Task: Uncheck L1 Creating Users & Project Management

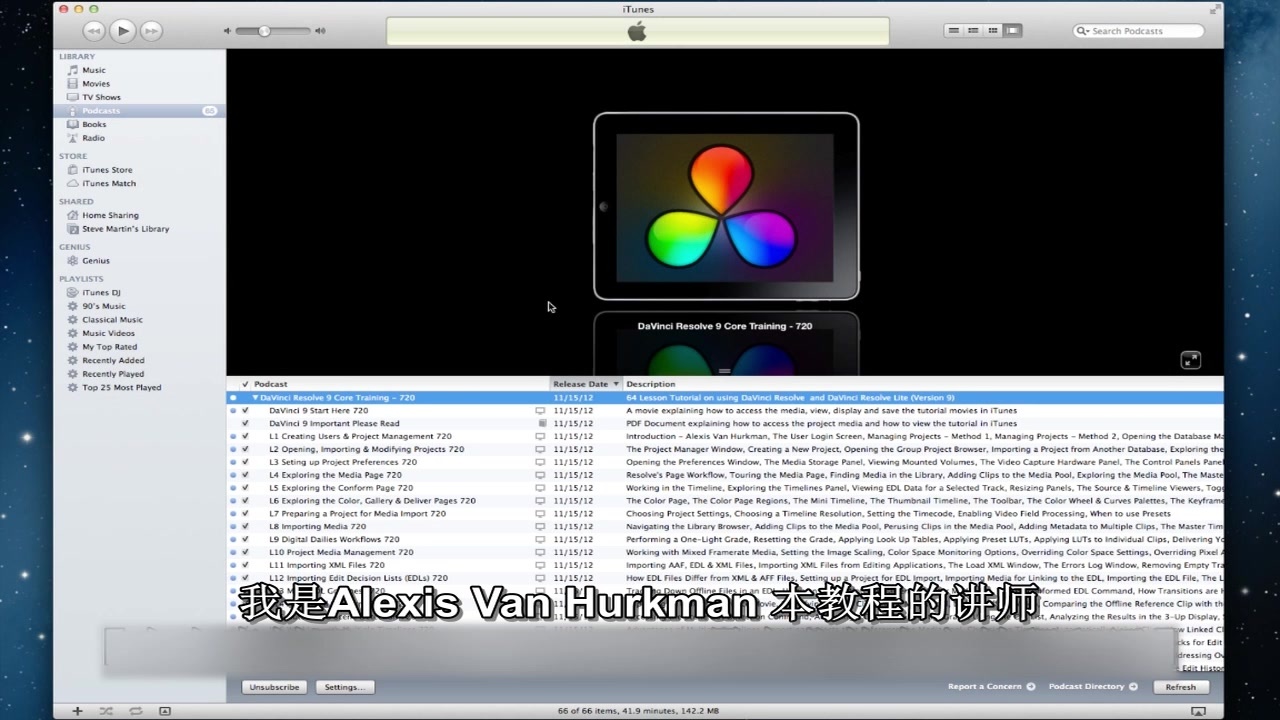Action: [245, 436]
